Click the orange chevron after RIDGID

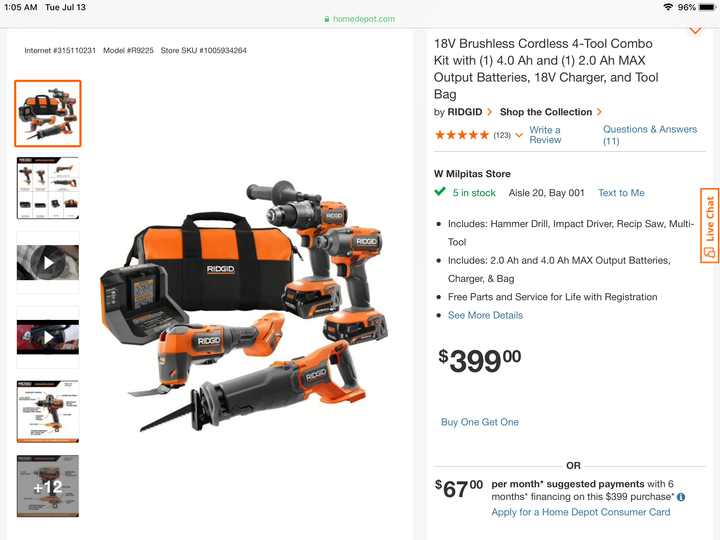point(489,112)
